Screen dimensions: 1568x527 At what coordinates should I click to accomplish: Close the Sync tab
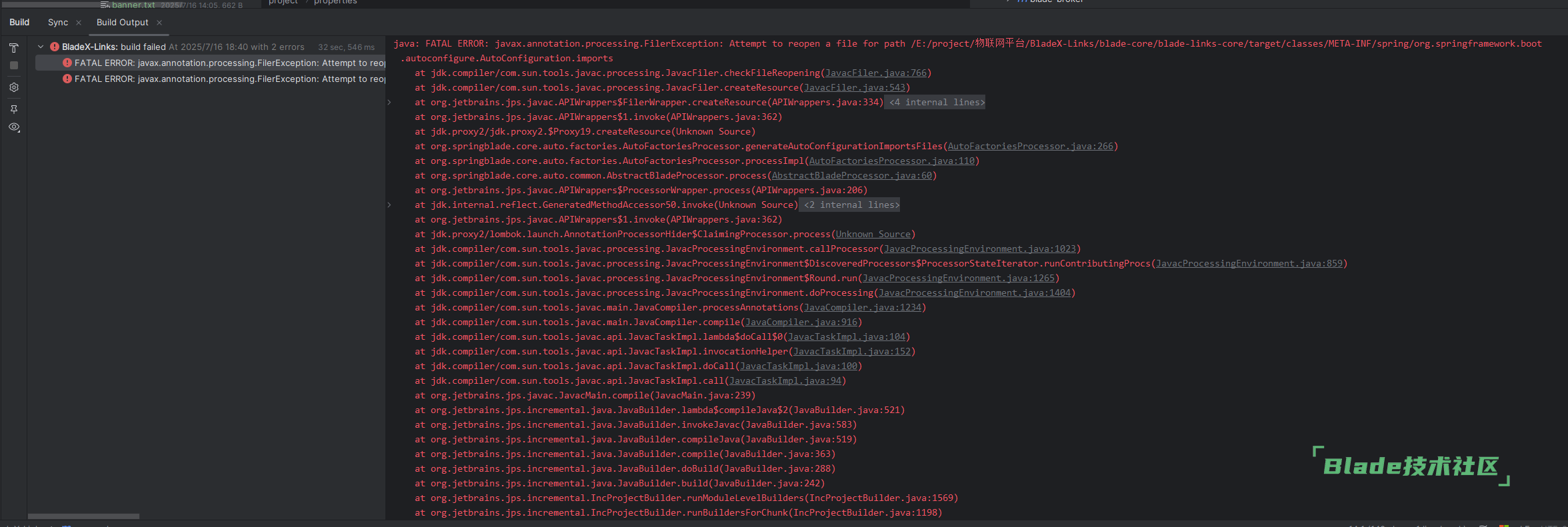[79, 23]
